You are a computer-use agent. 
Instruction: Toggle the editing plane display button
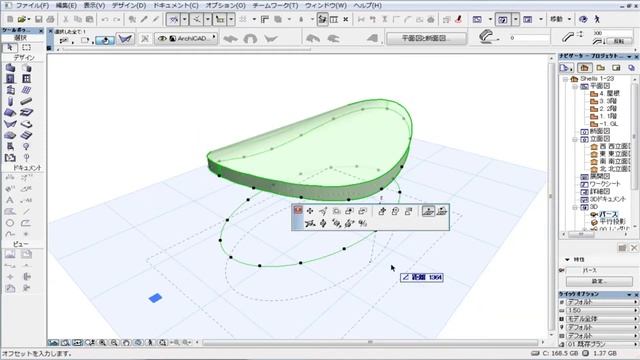click(220, 19)
